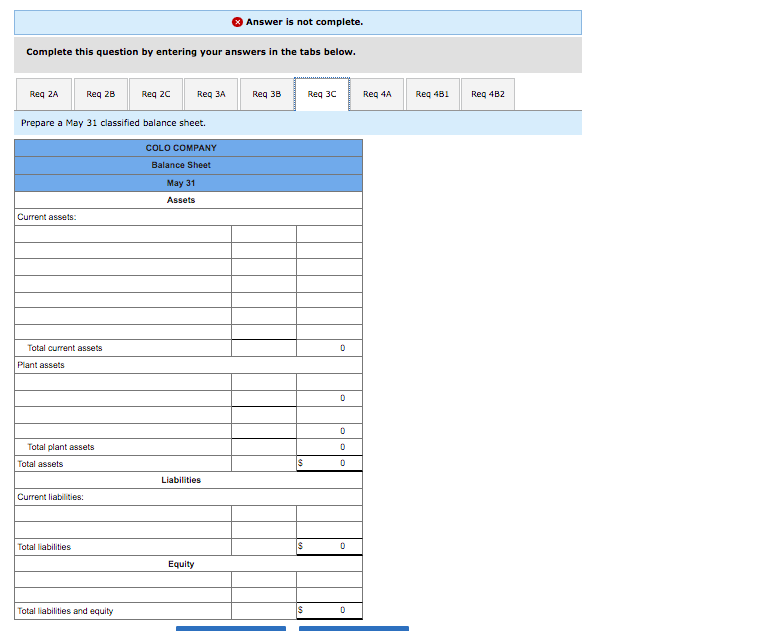The width and height of the screenshot is (768, 631).
Task: Switch to the Req 4A tab
Action: pyautogui.click(x=377, y=94)
